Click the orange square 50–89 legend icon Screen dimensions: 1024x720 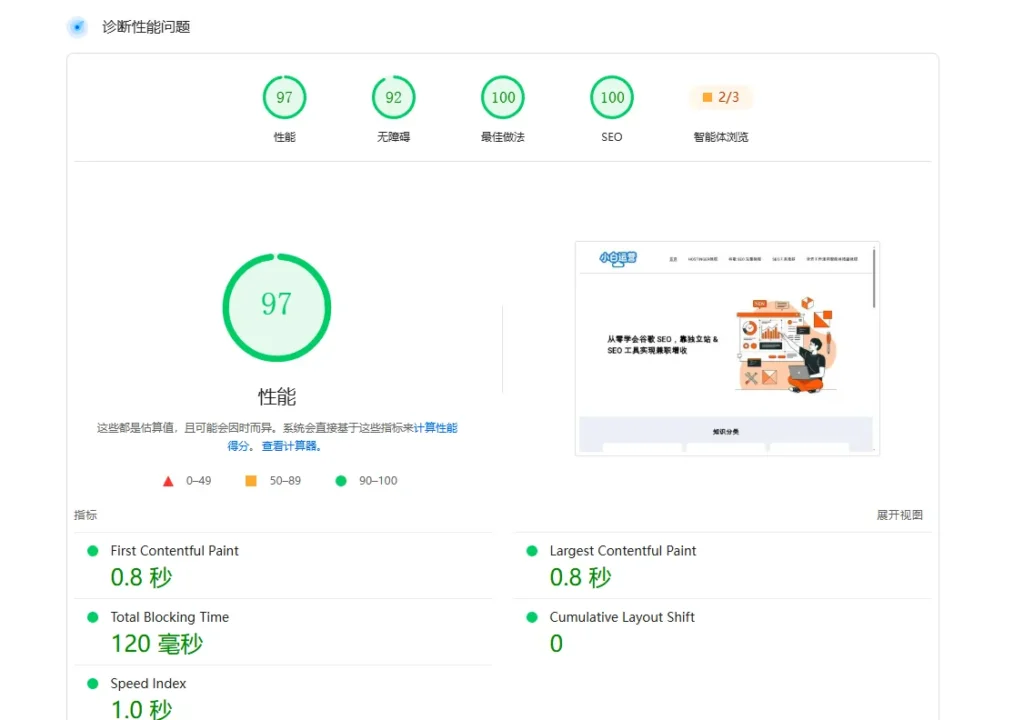point(251,481)
